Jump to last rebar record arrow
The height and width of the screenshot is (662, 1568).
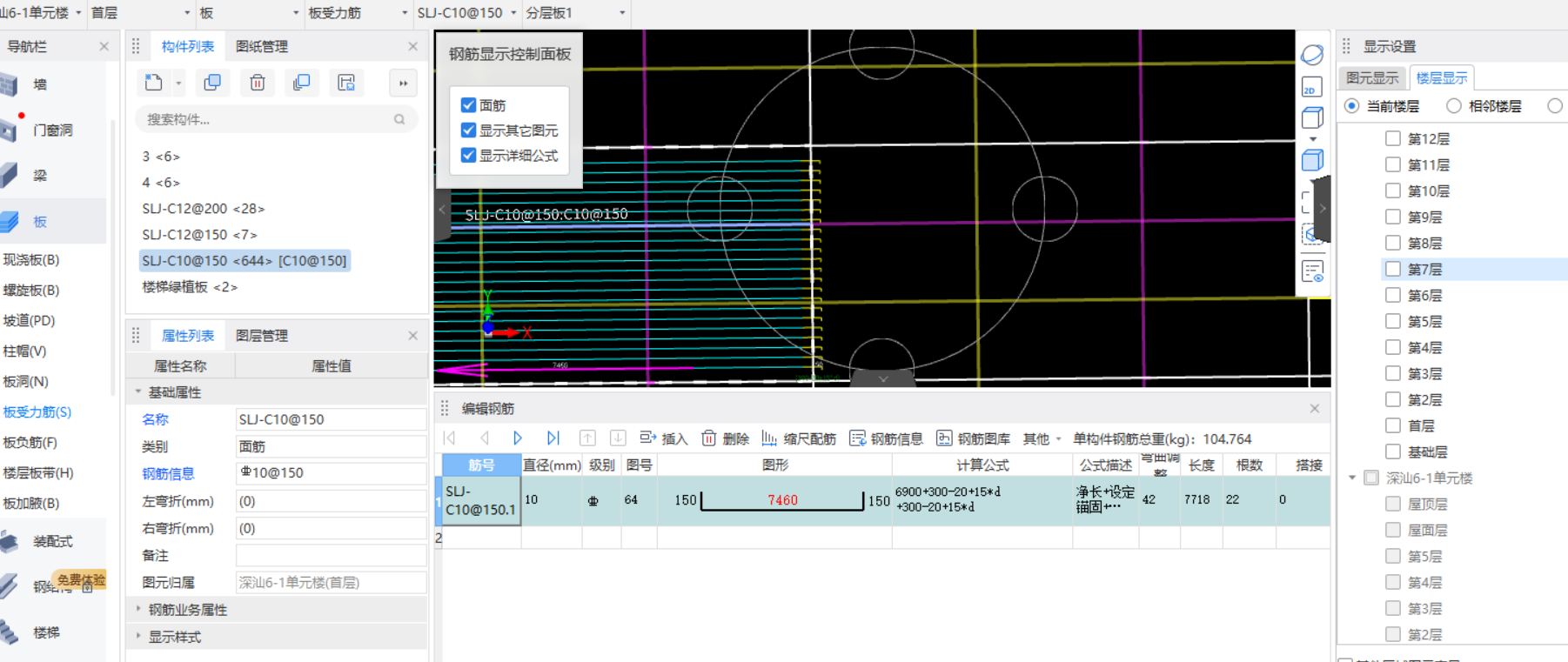553,438
